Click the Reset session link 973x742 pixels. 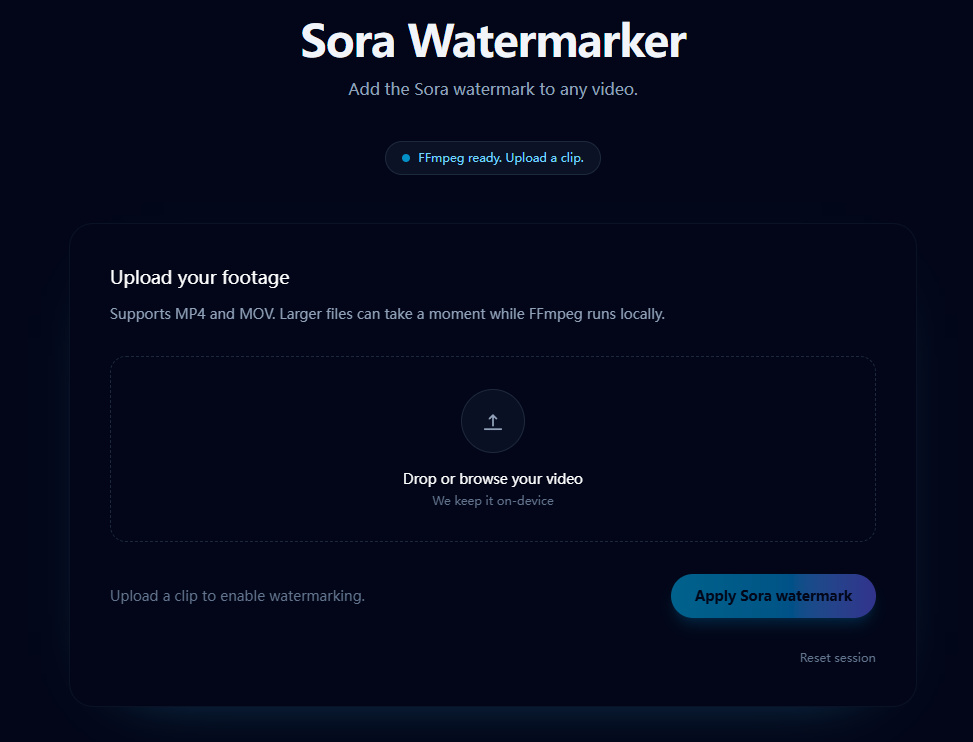(837, 658)
